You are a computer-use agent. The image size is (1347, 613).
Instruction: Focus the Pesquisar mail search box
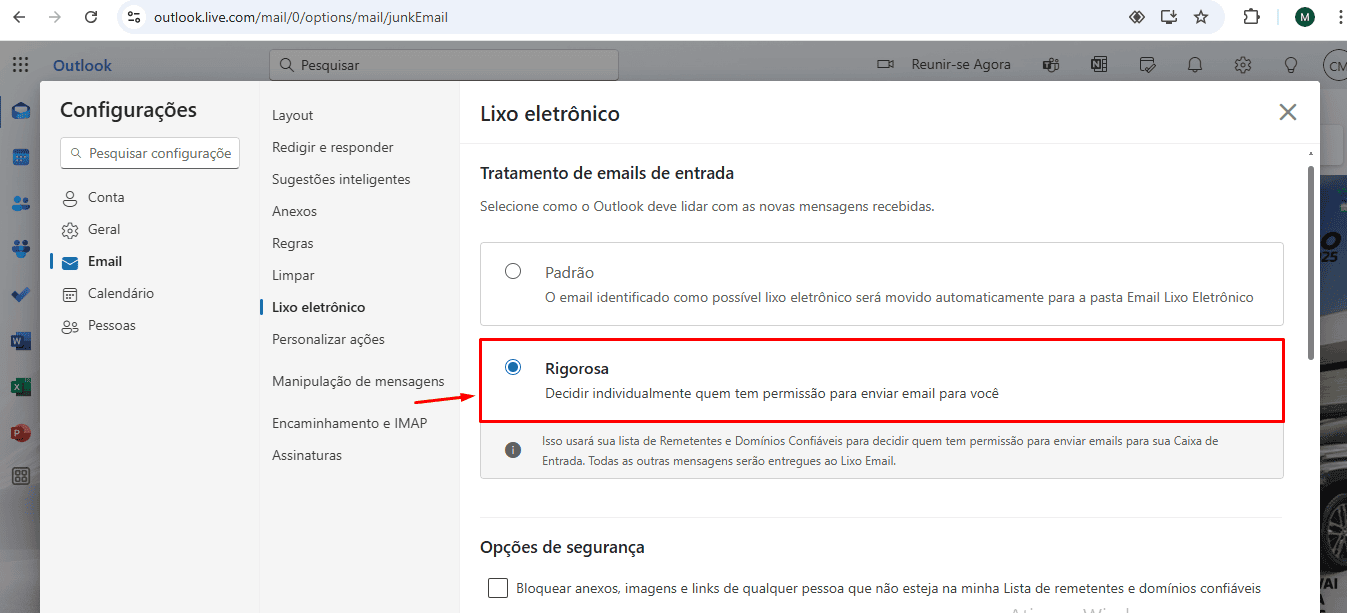pyautogui.click(x=444, y=65)
